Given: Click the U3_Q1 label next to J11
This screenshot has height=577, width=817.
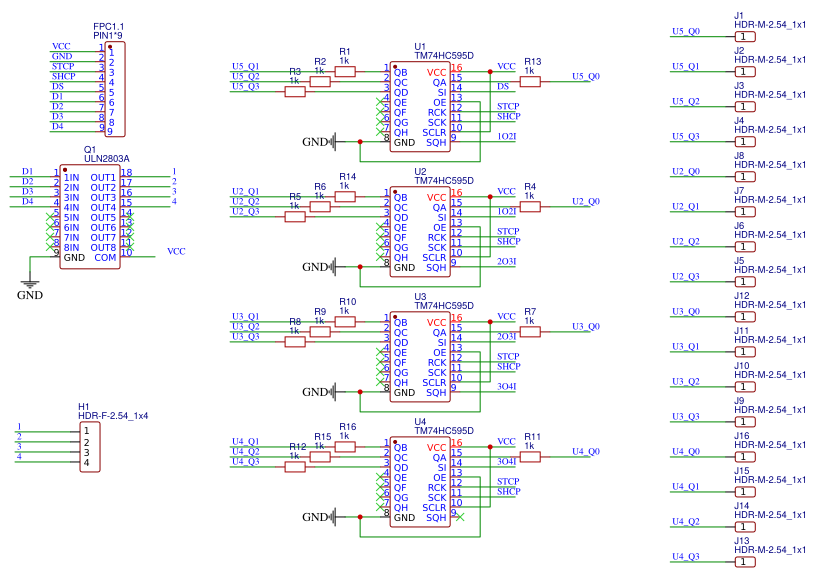Looking at the screenshot, I should [x=686, y=347].
